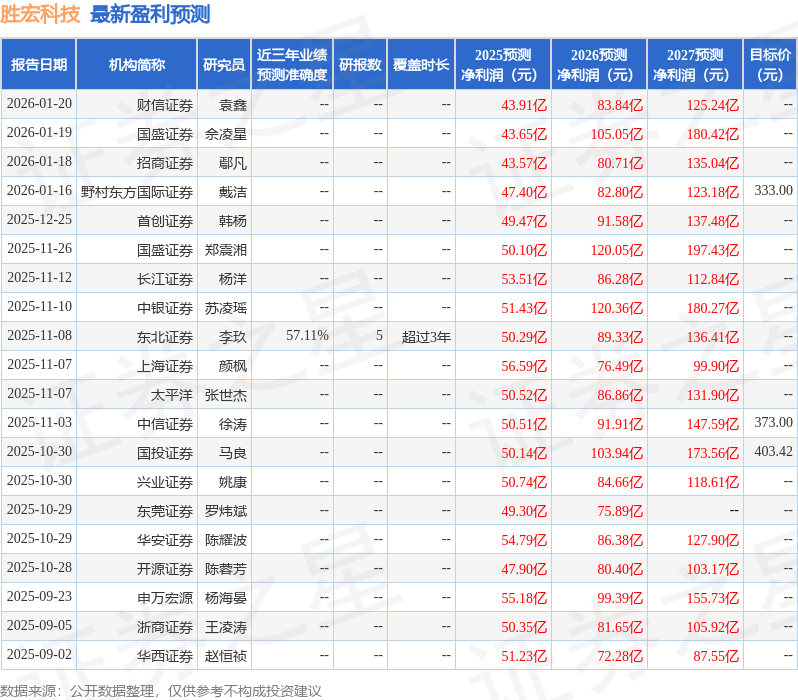Click the 2025预测净利润 column header
Image resolution: width=798 pixels, height=700 pixels.
click(x=503, y=65)
